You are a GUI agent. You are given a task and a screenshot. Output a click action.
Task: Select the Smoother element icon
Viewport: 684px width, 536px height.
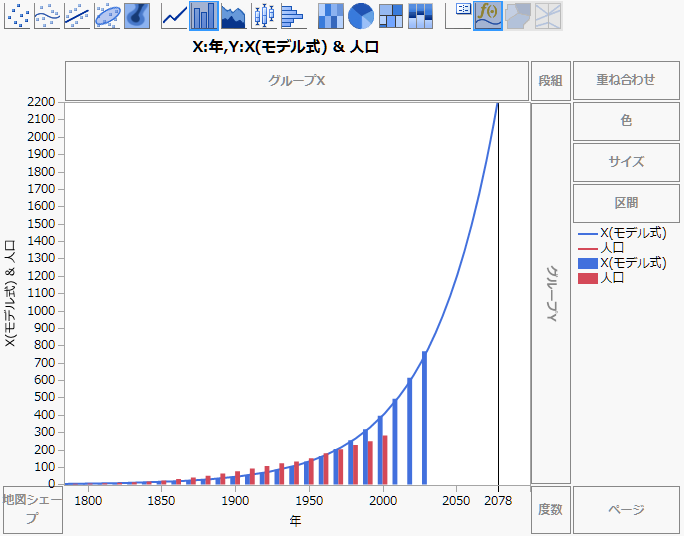click(48, 15)
